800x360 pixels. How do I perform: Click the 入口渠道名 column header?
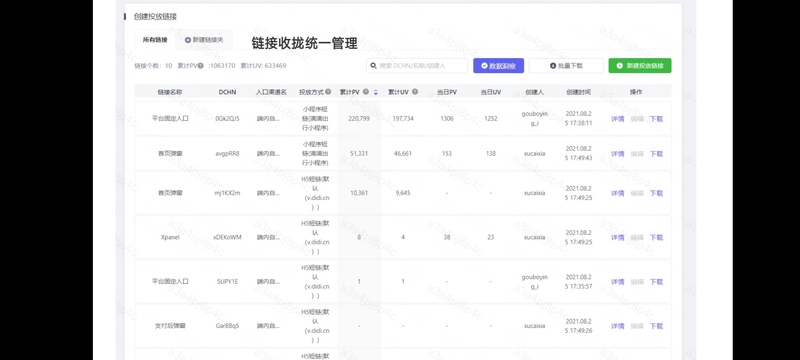(271, 92)
